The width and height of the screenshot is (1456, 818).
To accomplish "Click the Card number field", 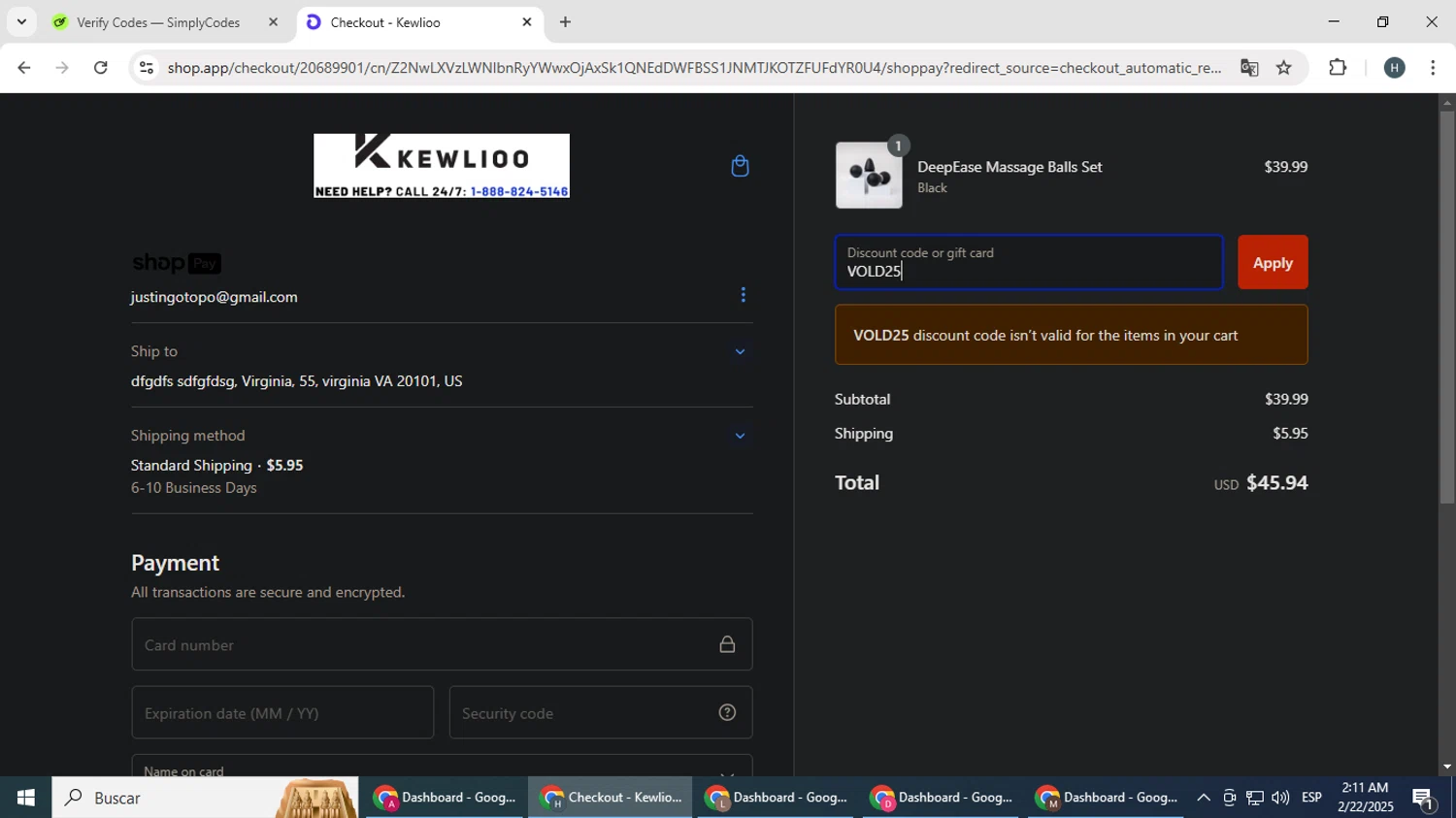I will [442, 644].
